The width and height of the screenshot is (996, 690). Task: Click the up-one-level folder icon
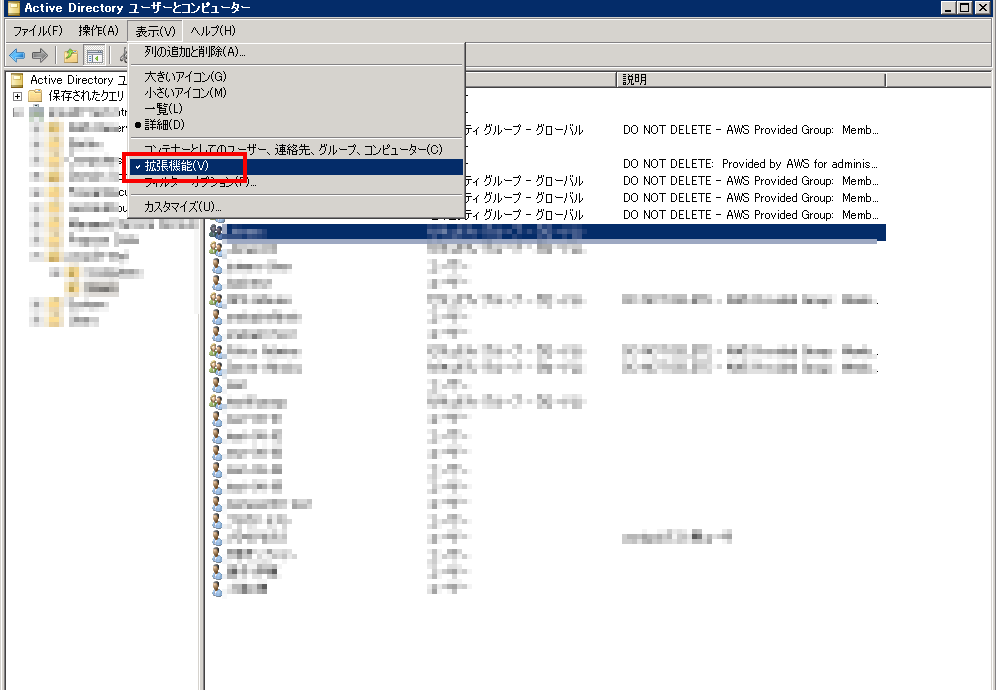[71, 55]
